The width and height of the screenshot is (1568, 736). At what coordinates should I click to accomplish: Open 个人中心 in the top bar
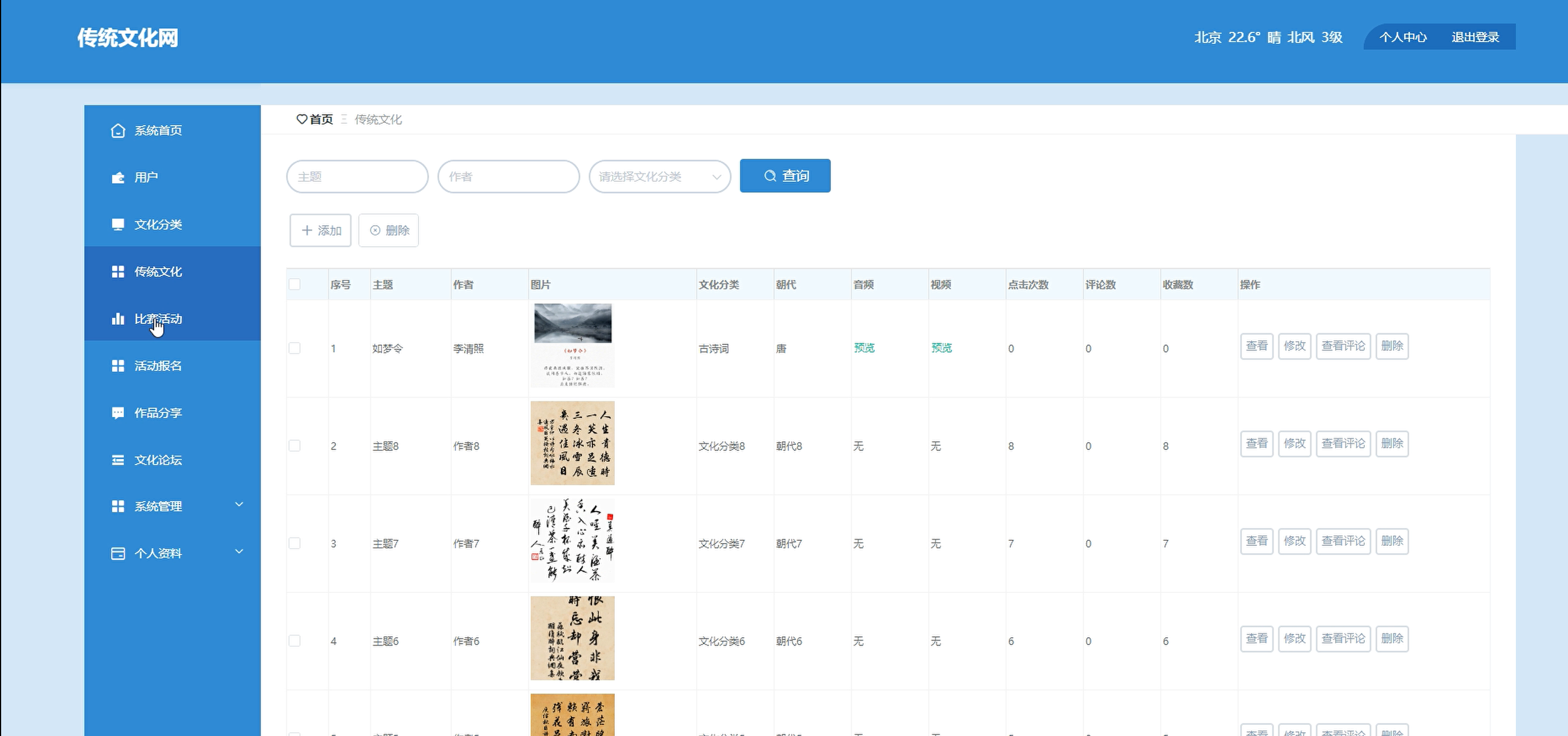[1403, 37]
